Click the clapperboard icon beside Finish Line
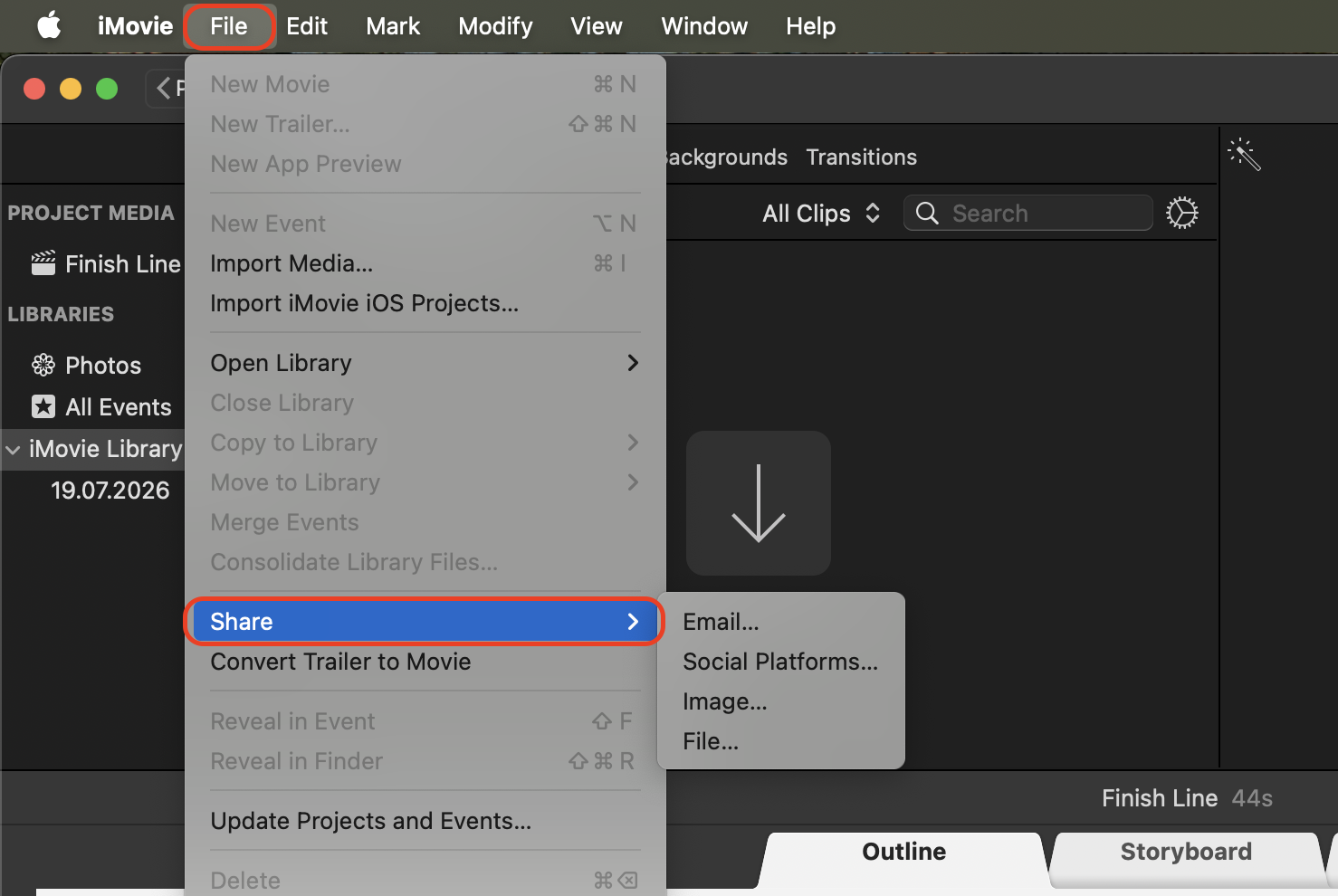This screenshot has height=896, width=1338. (43, 263)
